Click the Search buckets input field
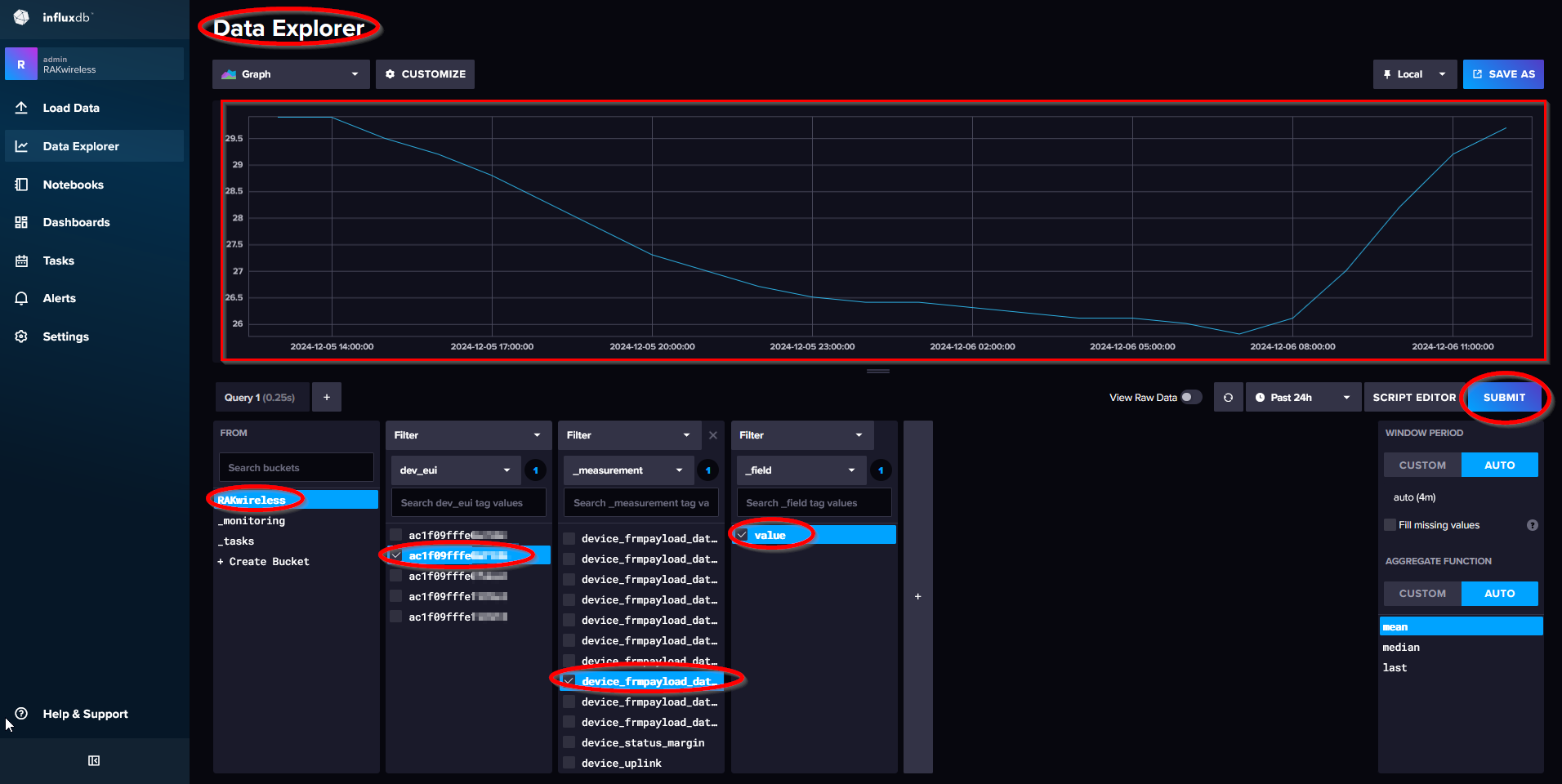 click(x=296, y=467)
